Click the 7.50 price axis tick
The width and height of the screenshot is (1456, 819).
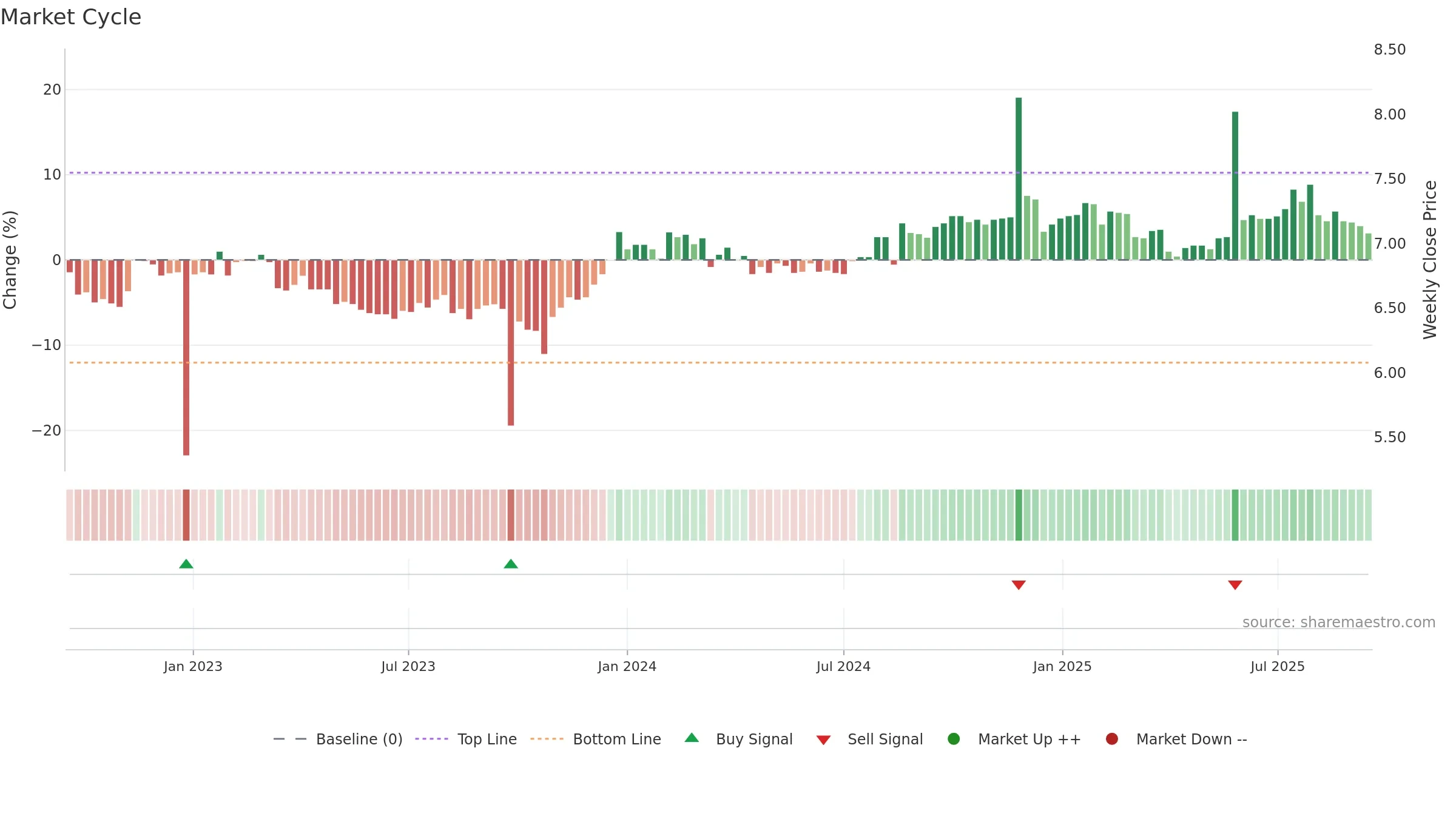(1390, 179)
